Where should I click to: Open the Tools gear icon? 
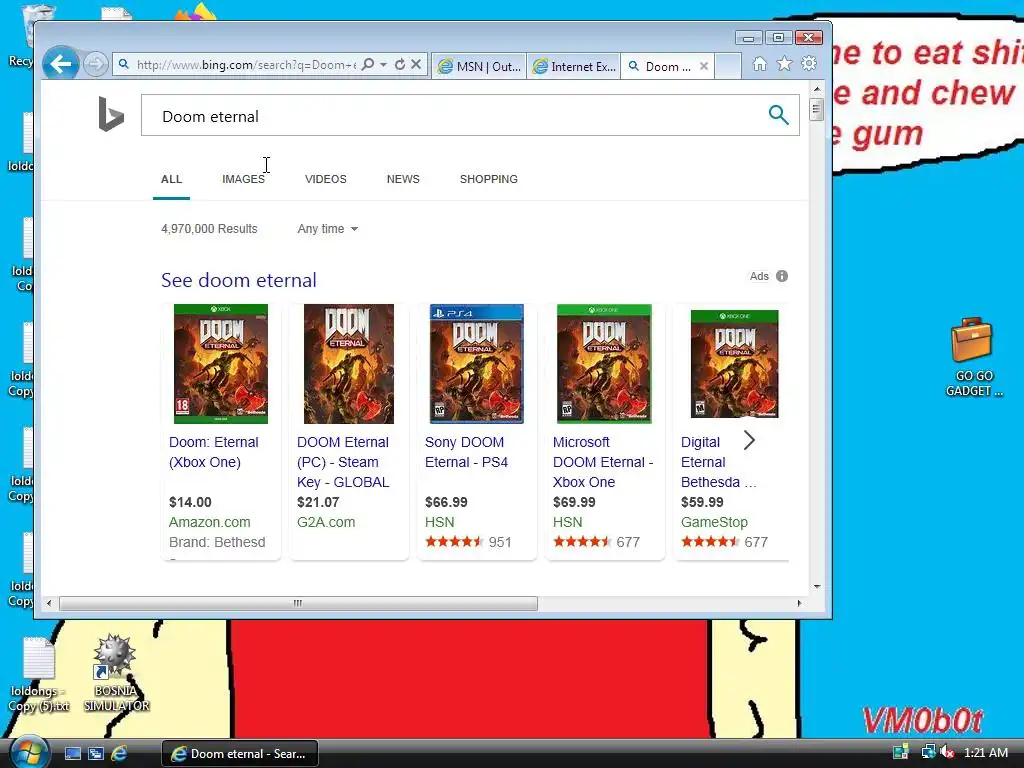[809, 64]
